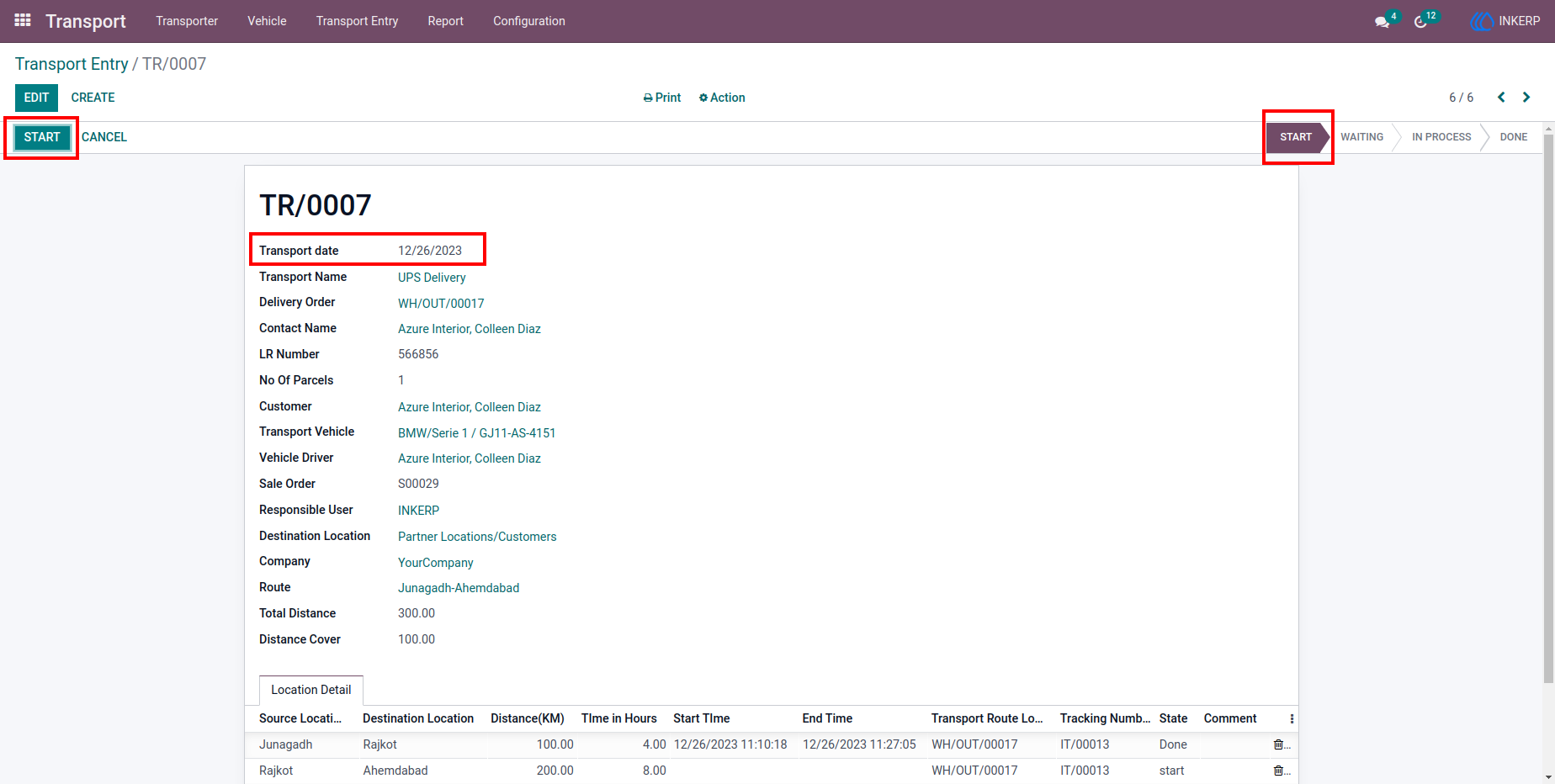The width and height of the screenshot is (1555, 784).
Task: Open the column options kebab menu
Action: tap(1292, 718)
